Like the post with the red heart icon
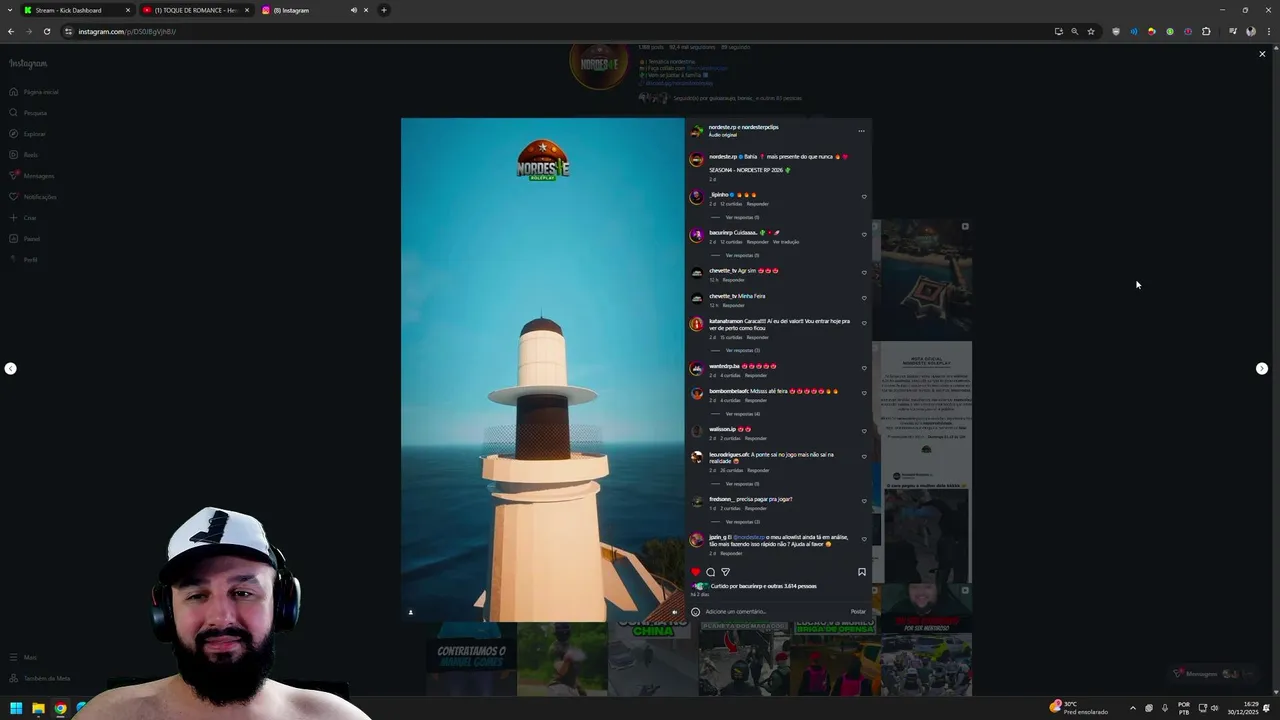 [696, 572]
